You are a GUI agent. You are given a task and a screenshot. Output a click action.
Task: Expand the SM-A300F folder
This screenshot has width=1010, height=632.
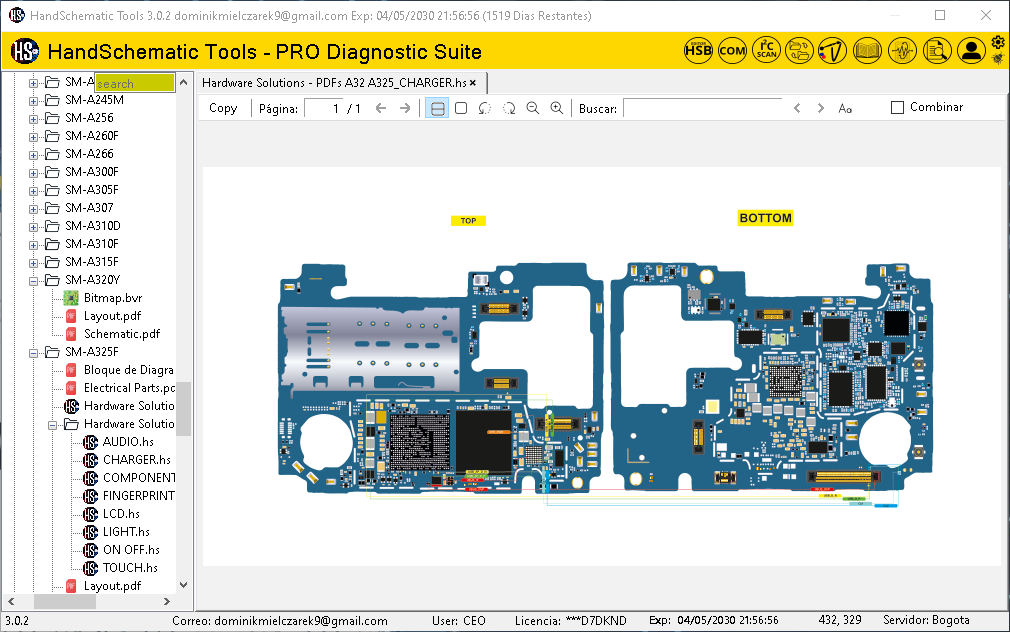(x=33, y=173)
